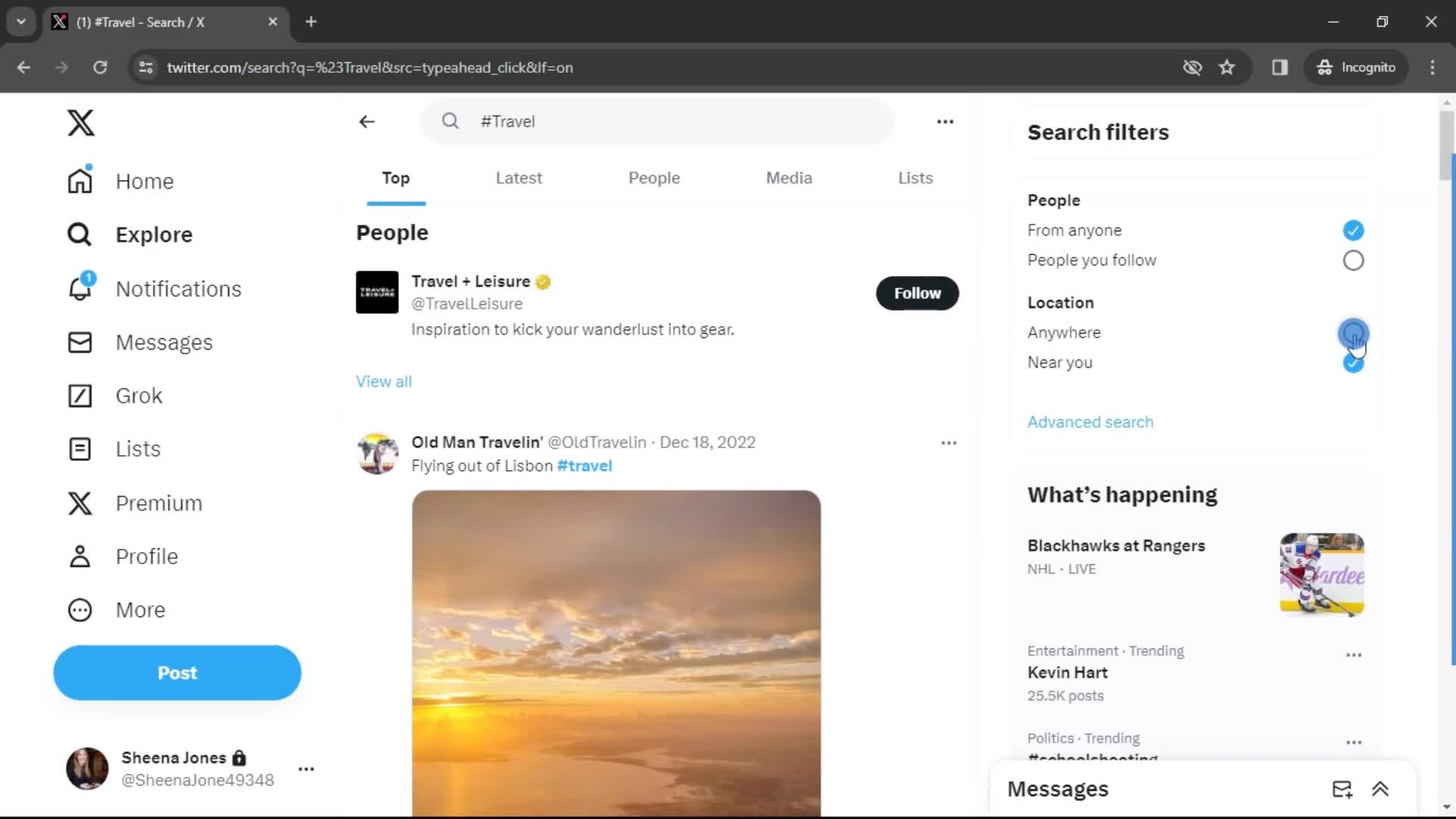1456x819 pixels.
Task: Click the Premium X icon in sidebar
Action: tap(80, 503)
